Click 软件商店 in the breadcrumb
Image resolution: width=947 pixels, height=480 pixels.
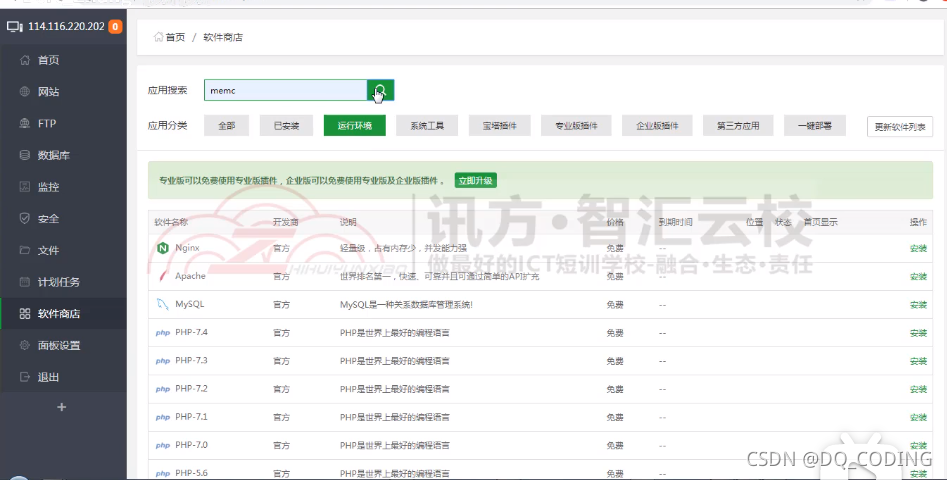223,37
